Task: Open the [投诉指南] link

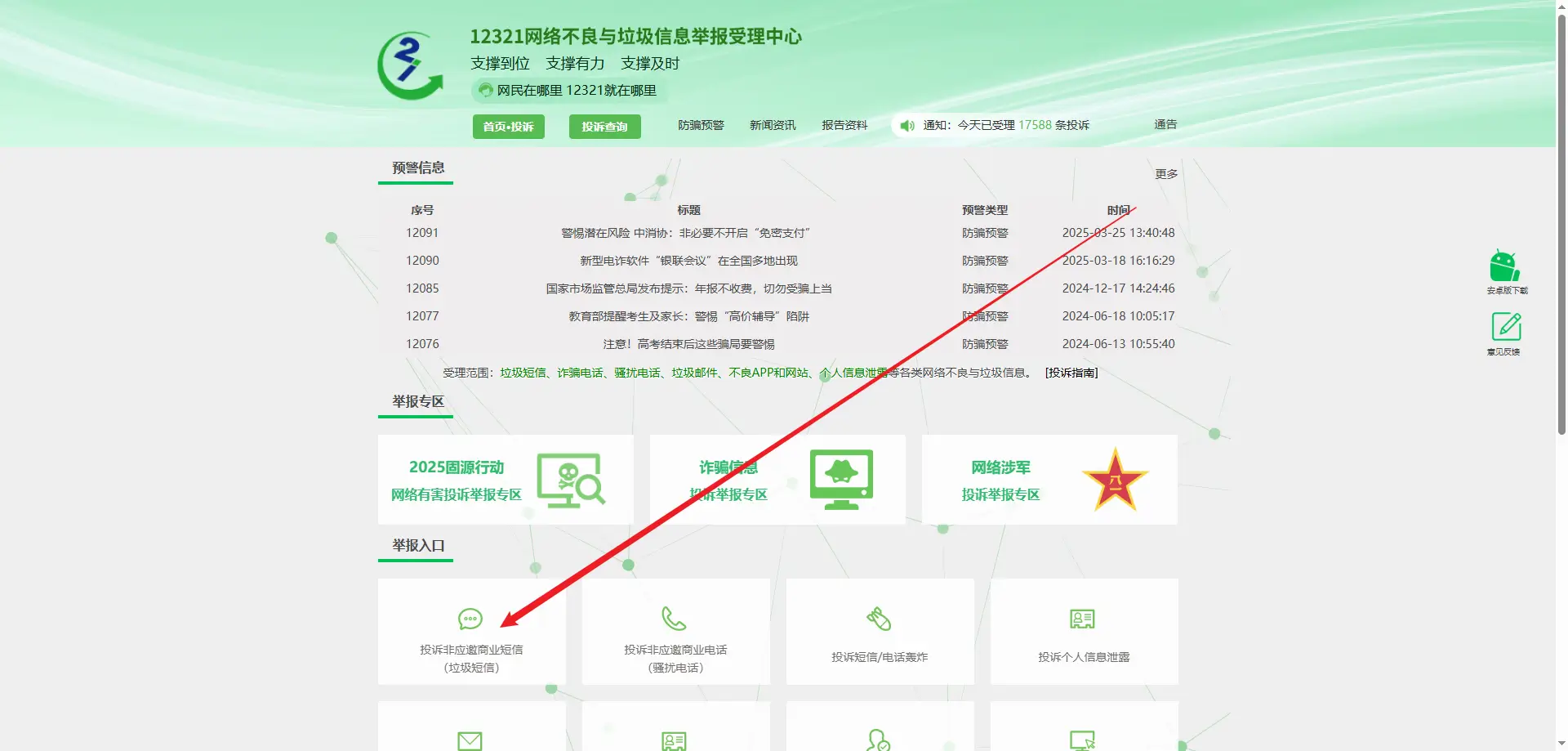Action: coord(1071,373)
